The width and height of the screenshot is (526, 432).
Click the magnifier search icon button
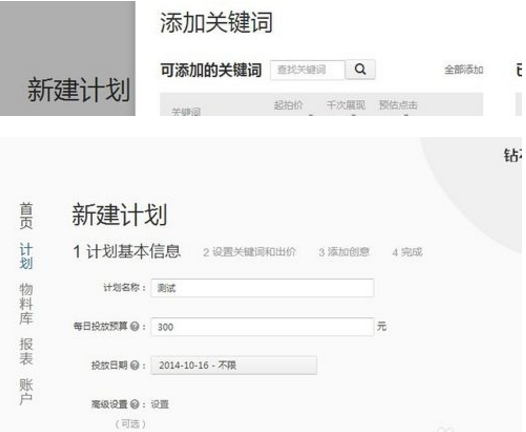coord(360,69)
